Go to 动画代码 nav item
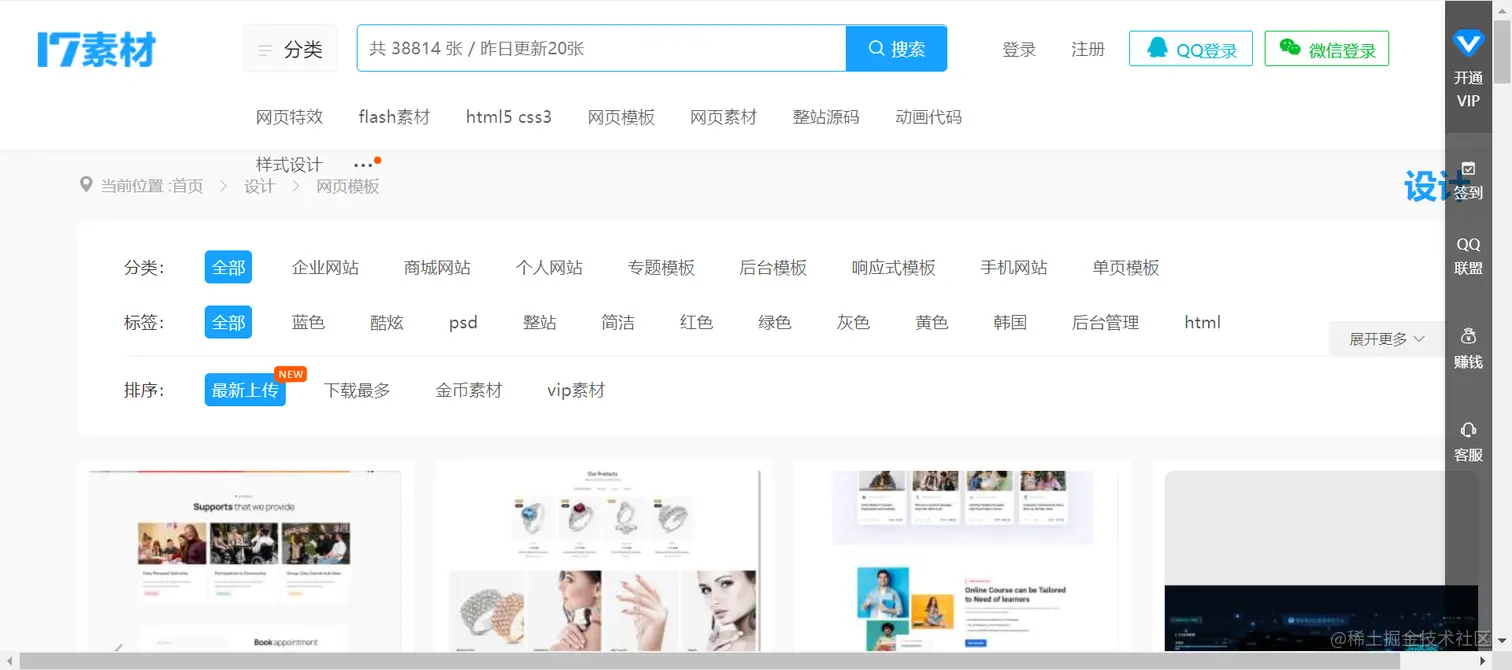The height and width of the screenshot is (670, 1512). click(x=929, y=117)
